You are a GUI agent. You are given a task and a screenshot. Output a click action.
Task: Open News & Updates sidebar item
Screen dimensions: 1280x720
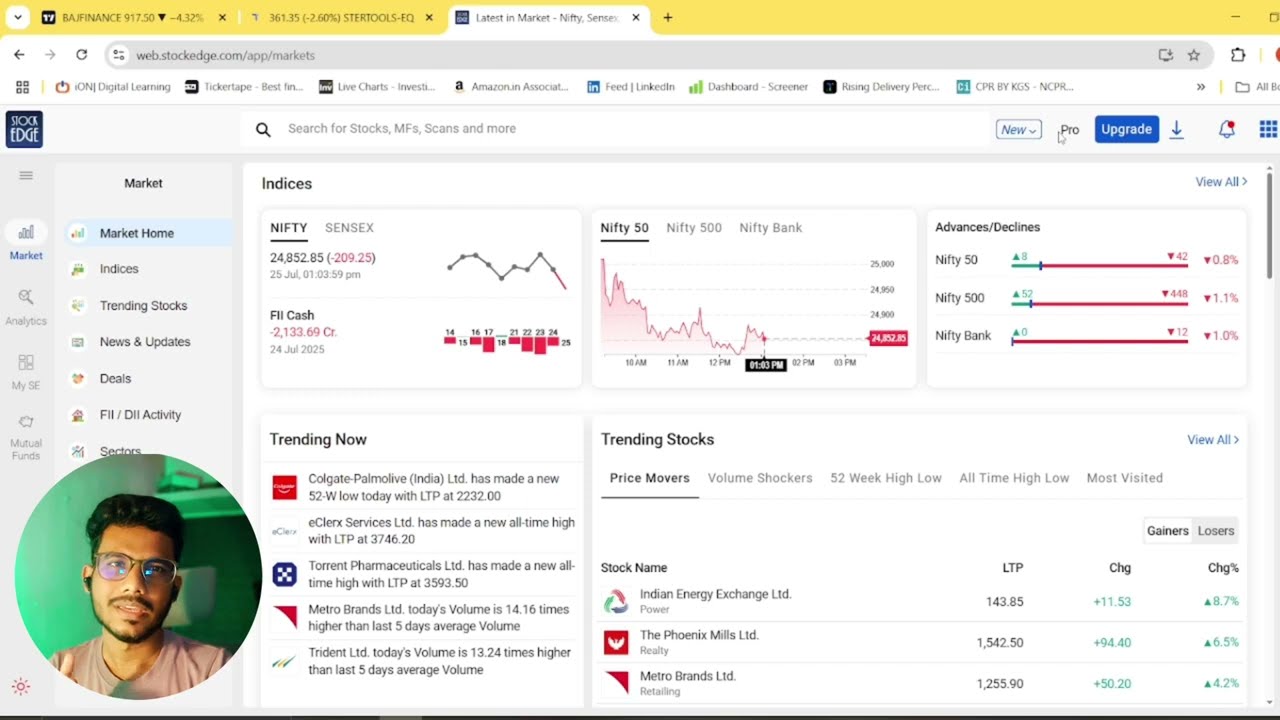(145, 342)
